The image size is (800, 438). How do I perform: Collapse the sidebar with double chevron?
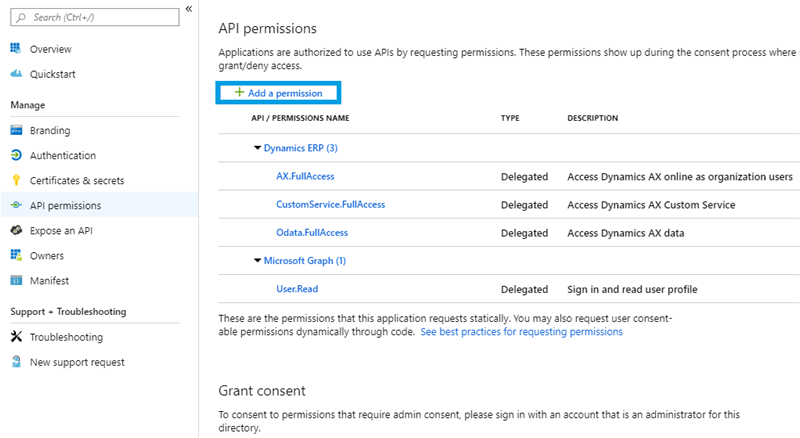tap(189, 9)
